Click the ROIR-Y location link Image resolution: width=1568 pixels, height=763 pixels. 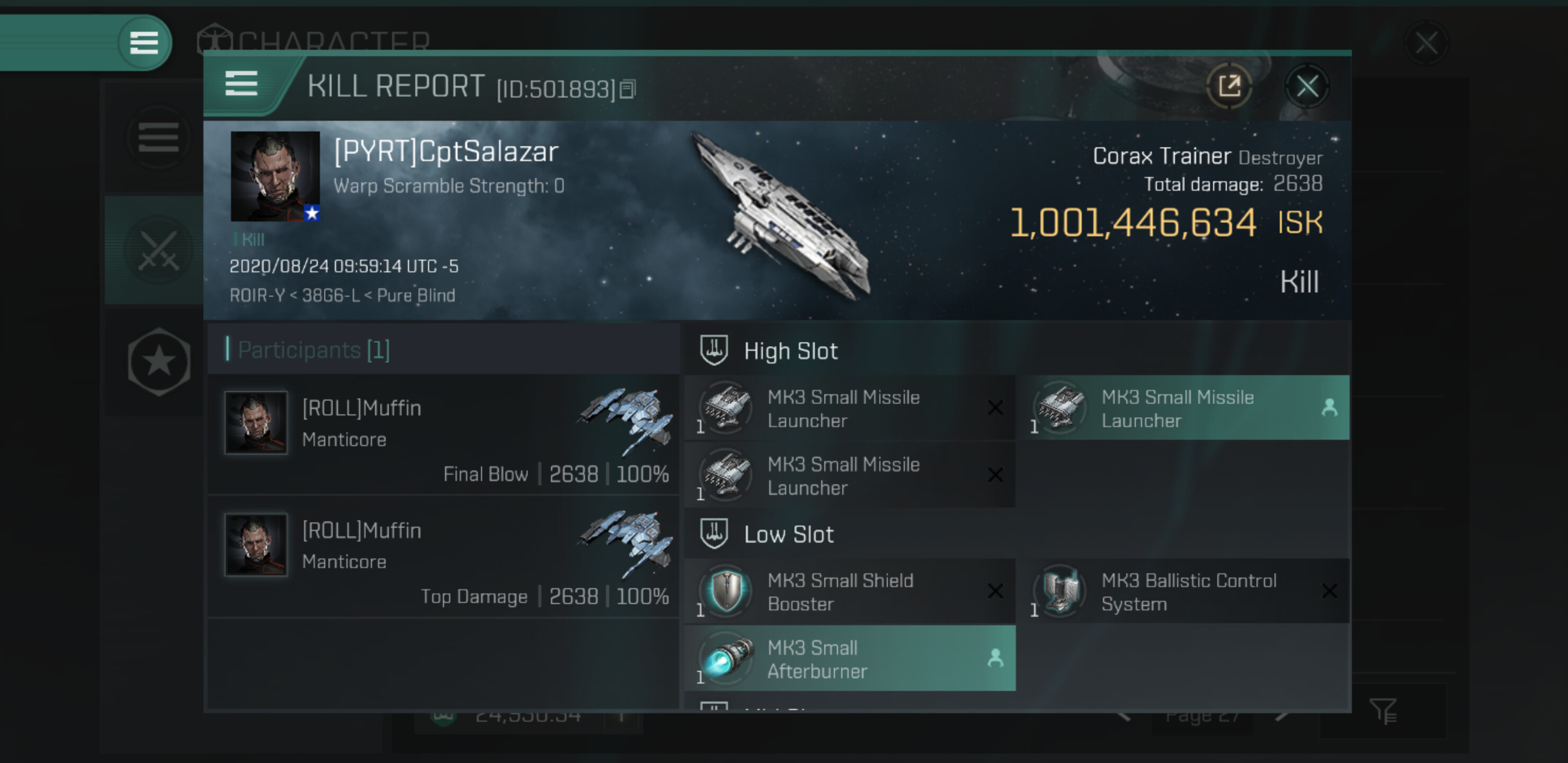(257, 295)
